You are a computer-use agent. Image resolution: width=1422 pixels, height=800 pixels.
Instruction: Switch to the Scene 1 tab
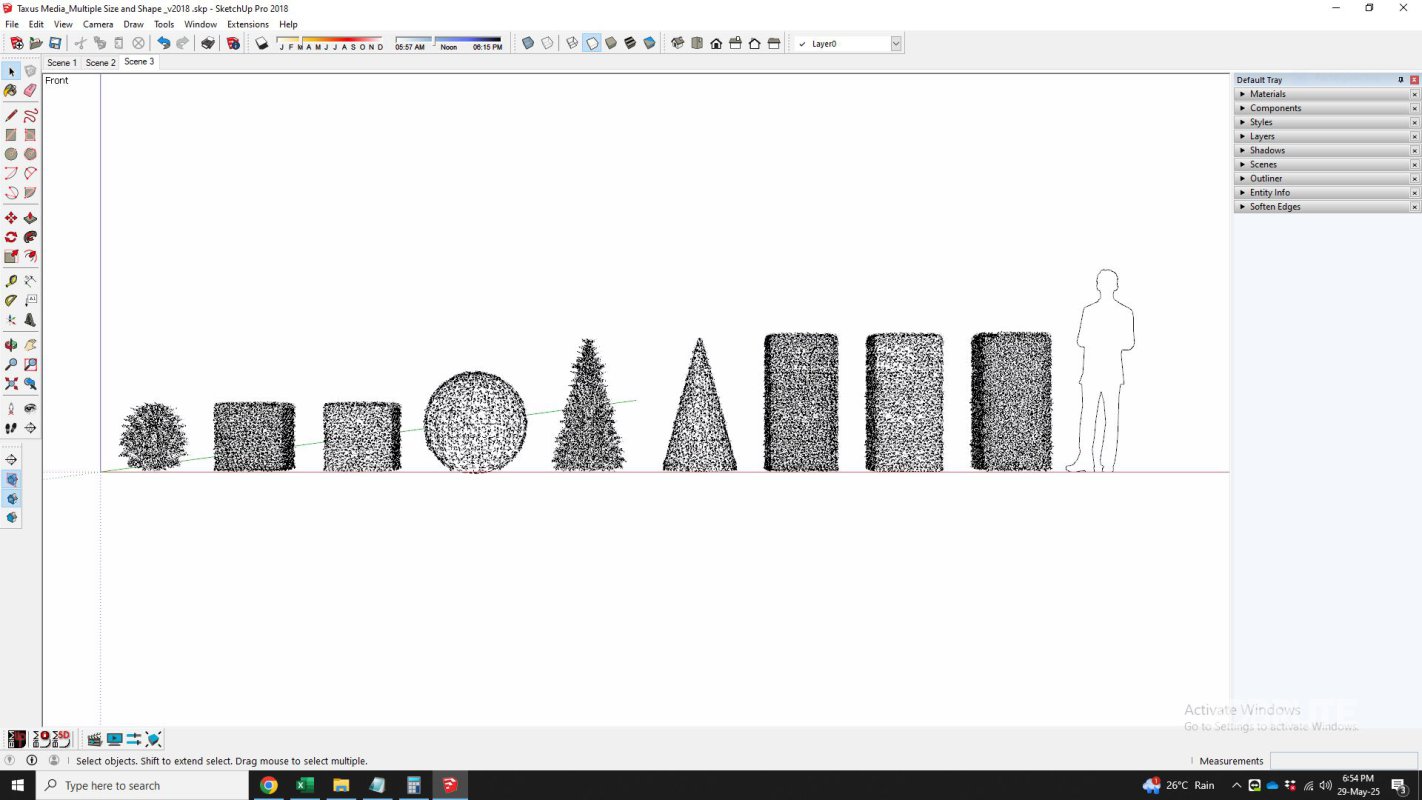point(62,62)
